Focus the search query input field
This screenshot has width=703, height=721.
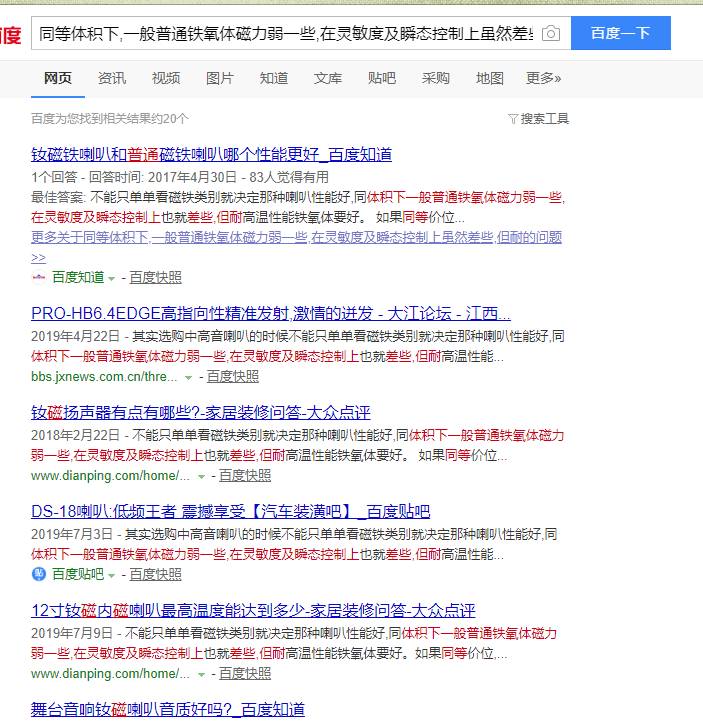tap(285, 33)
